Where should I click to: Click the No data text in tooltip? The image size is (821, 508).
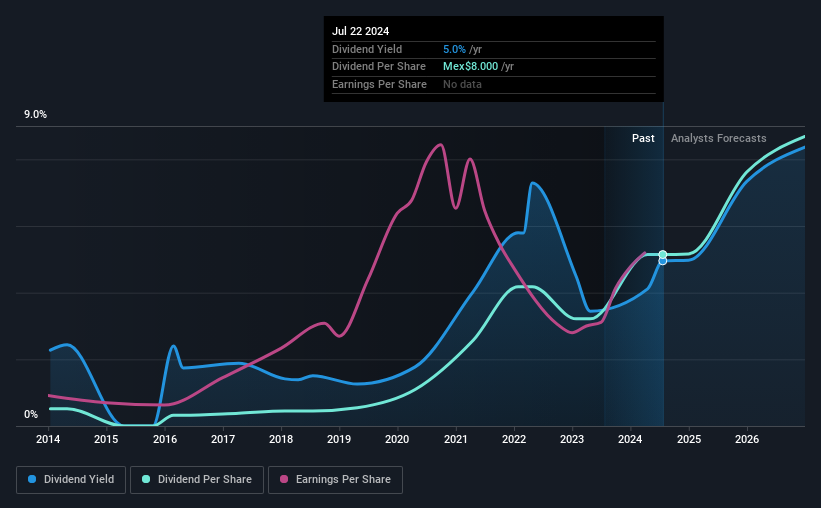[x=462, y=84]
